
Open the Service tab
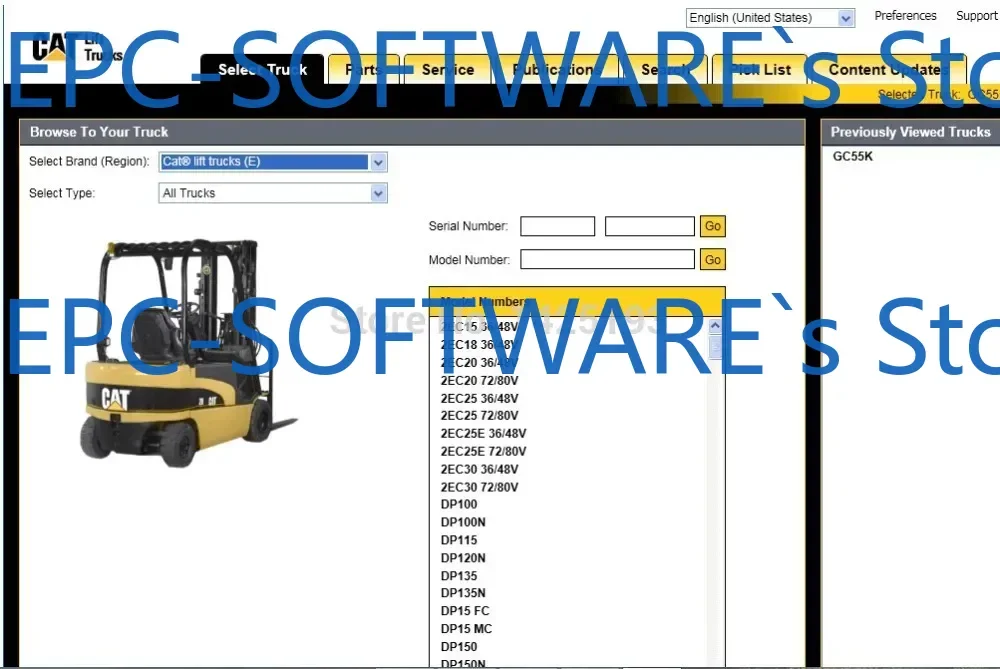click(x=448, y=70)
